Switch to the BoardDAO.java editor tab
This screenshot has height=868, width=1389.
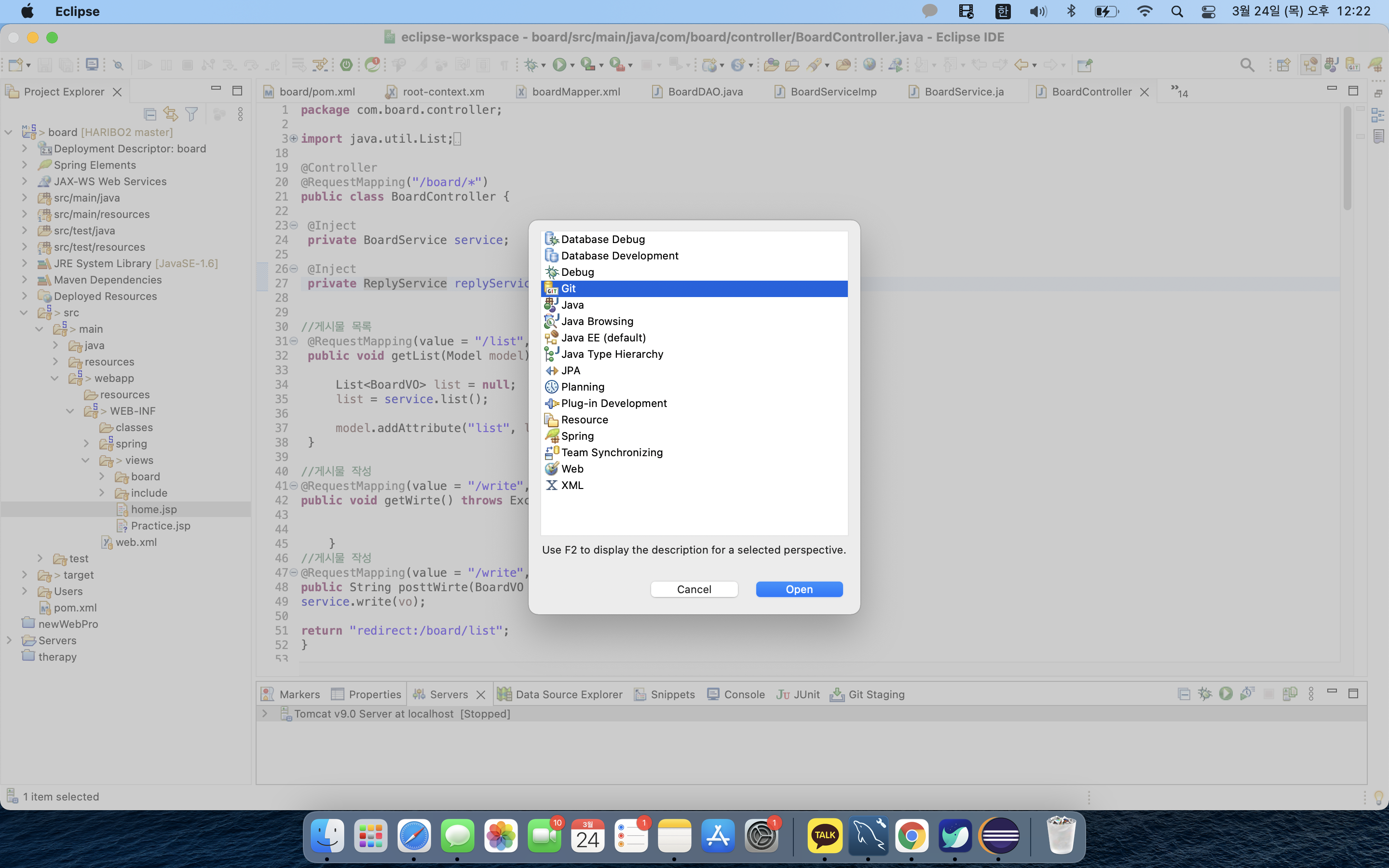(x=705, y=92)
